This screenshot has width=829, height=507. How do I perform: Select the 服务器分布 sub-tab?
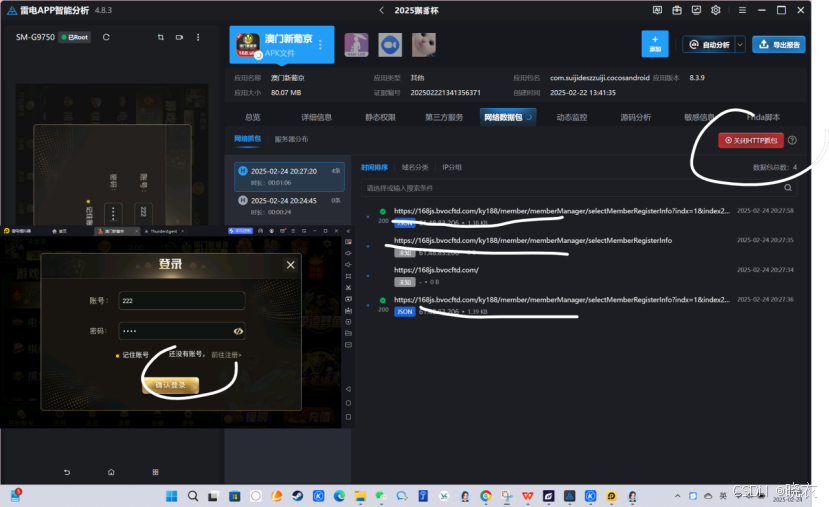(291, 139)
